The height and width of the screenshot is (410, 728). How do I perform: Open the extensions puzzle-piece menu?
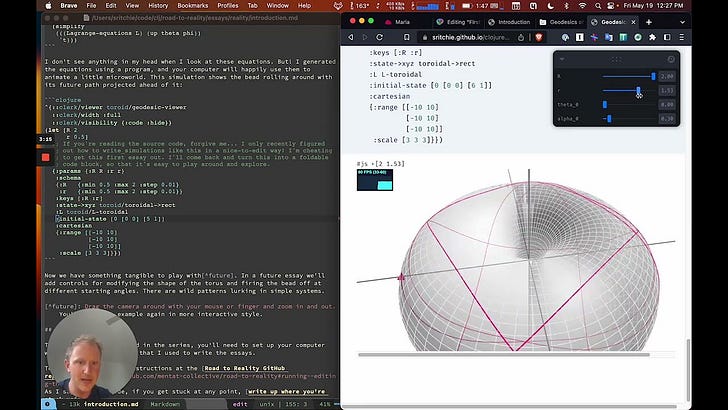point(652,37)
